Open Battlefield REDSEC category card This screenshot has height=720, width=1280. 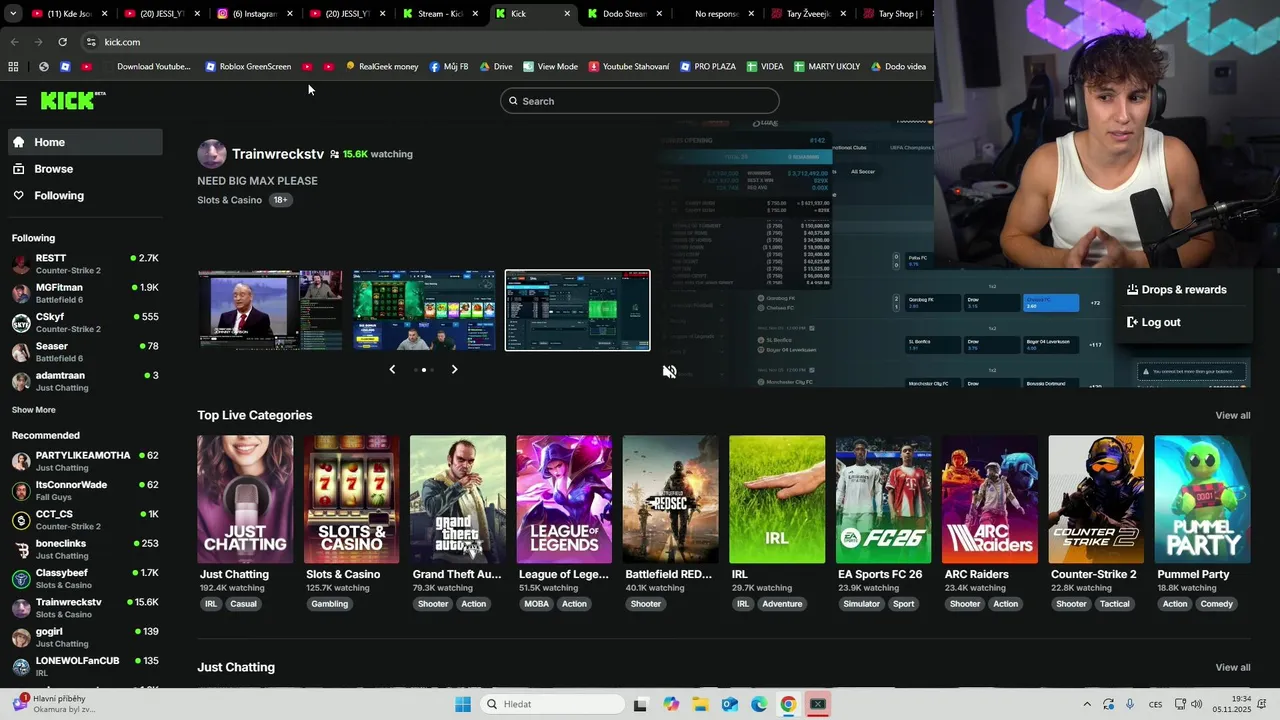[670, 499]
